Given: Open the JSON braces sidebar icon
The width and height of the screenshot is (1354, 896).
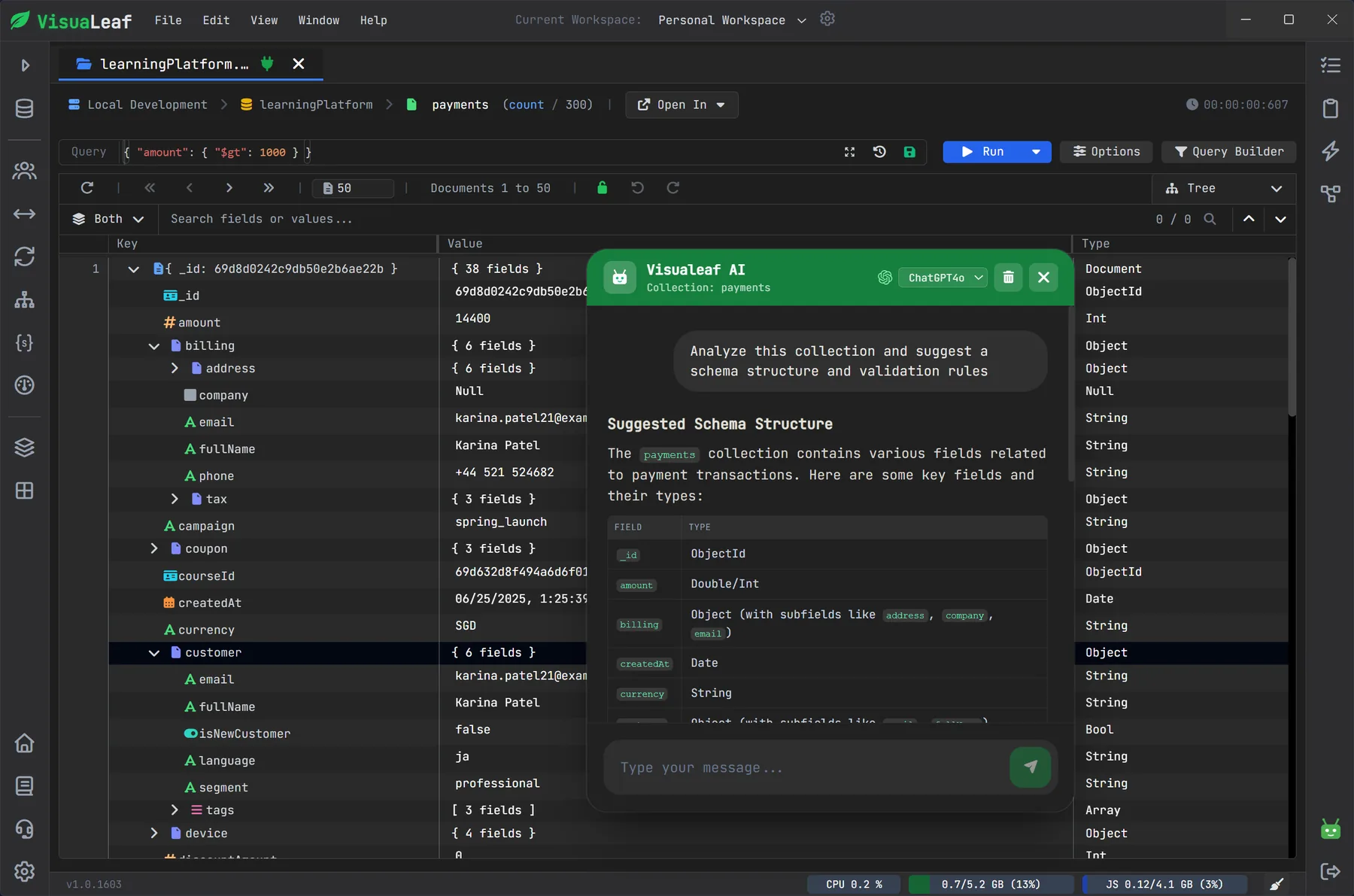Looking at the screenshot, I should coord(24,343).
